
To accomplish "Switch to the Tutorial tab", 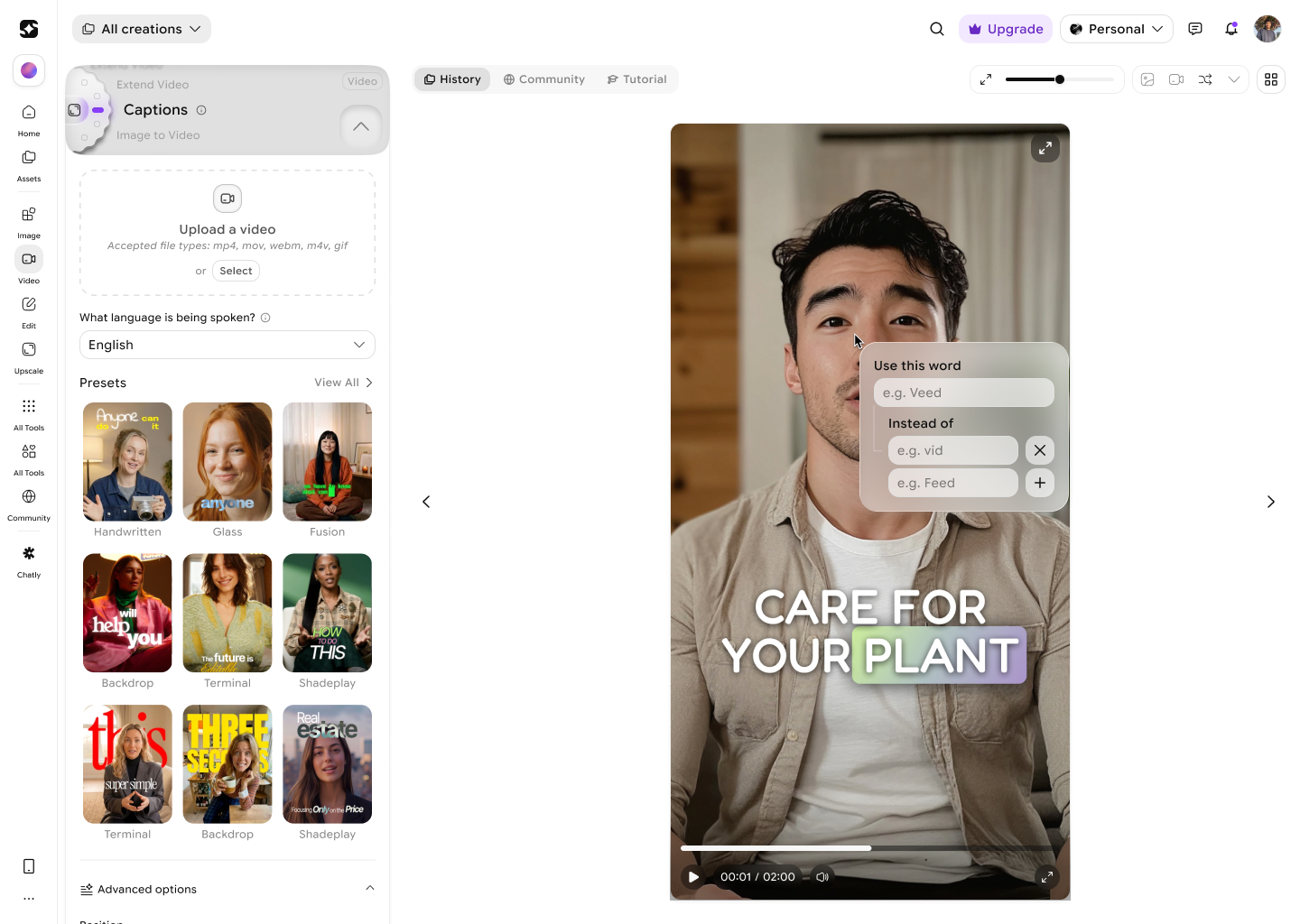I will (x=637, y=79).
